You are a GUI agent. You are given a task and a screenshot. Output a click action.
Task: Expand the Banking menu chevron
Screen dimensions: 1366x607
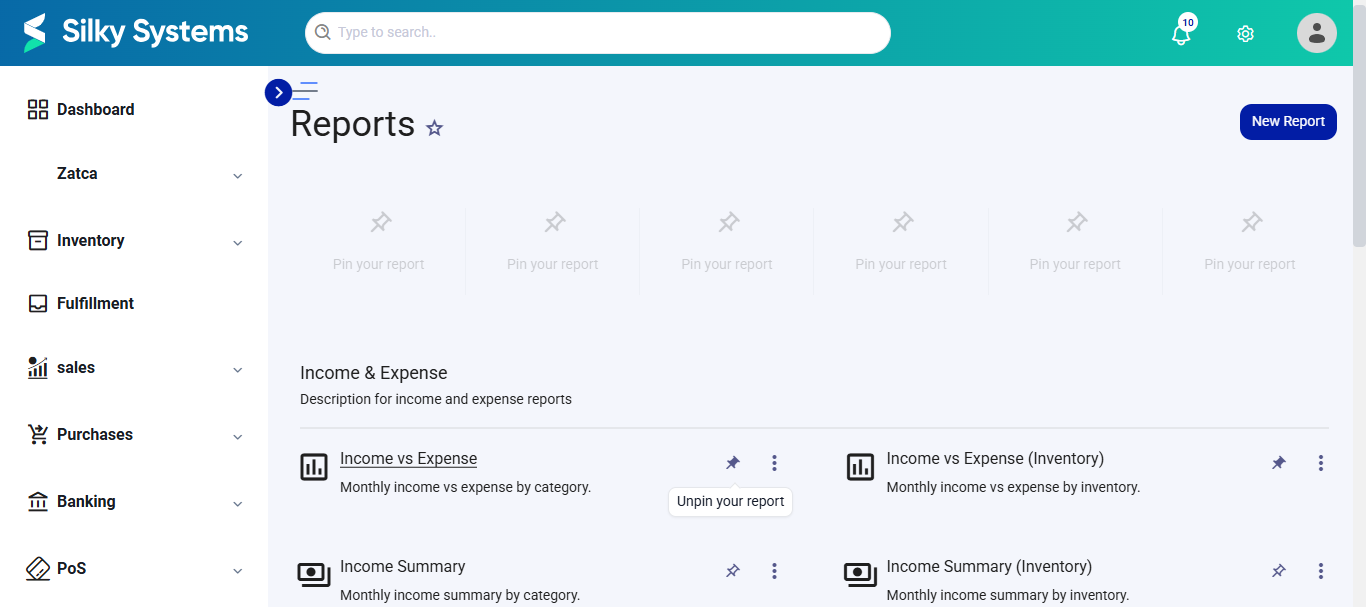point(238,504)
